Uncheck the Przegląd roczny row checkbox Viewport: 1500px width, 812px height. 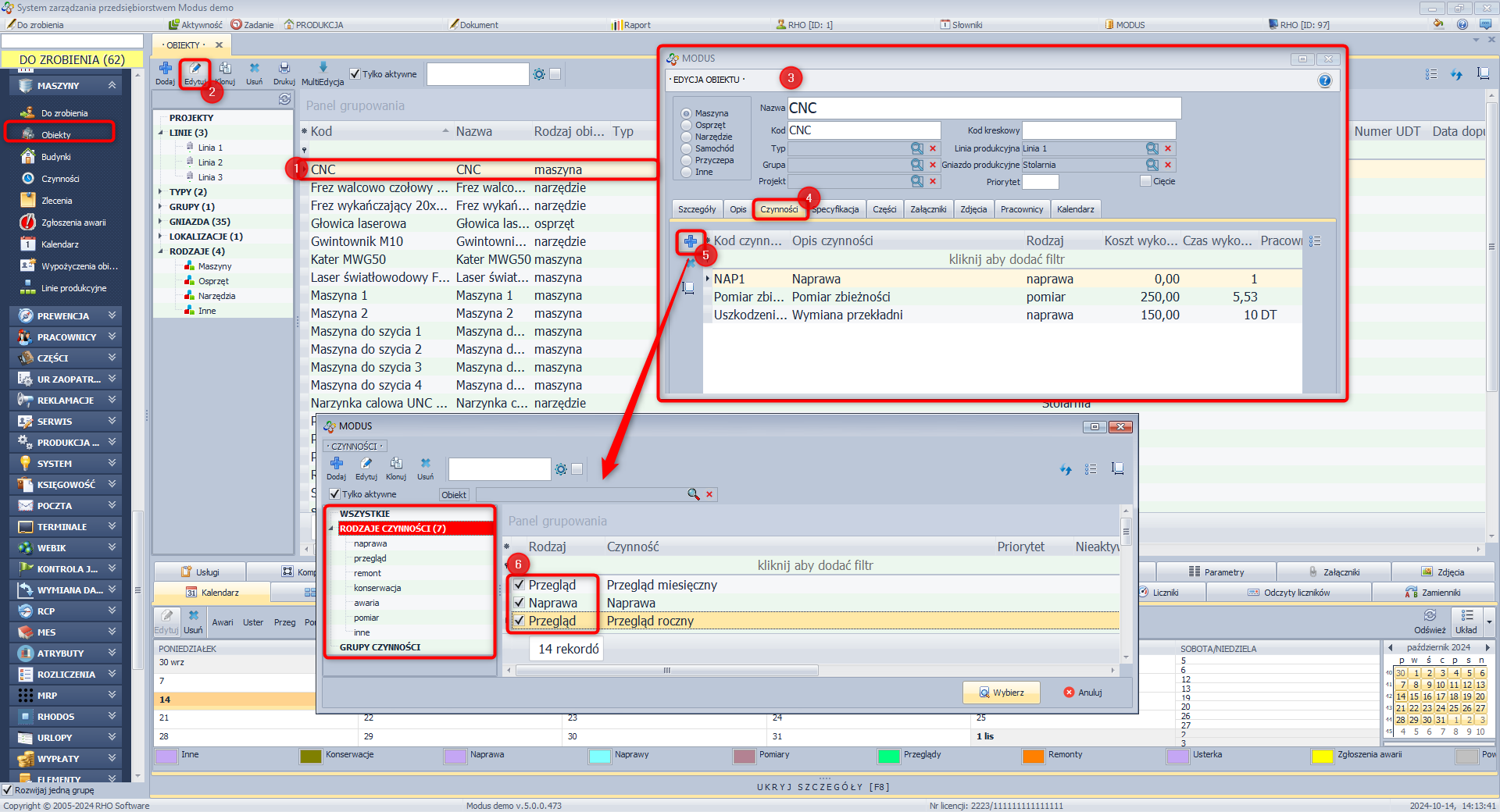tap(520, 621)
